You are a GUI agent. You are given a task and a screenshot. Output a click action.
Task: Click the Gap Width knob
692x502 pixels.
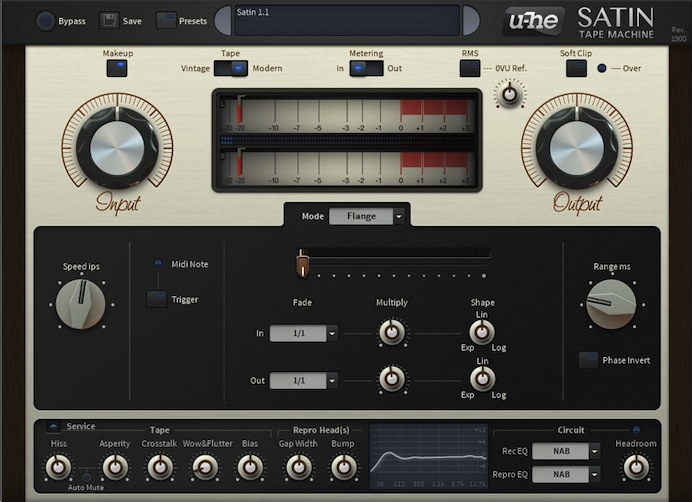pos(298,467)
